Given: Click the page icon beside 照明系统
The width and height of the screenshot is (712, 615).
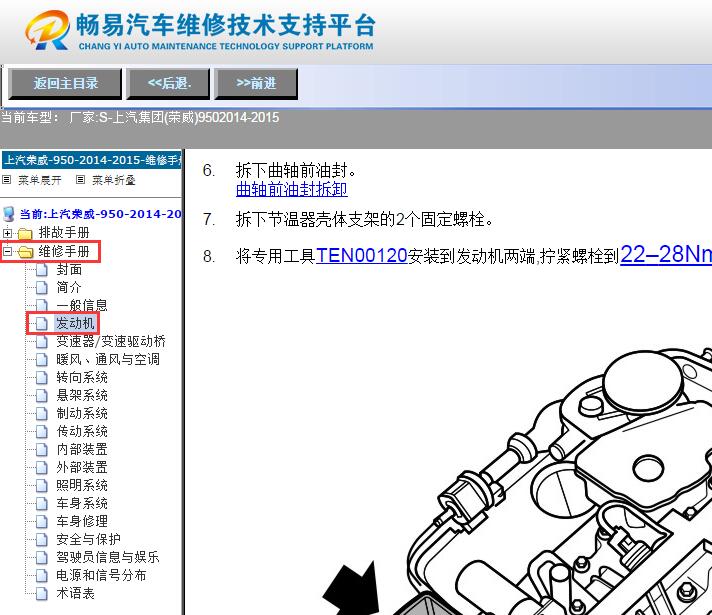Looking at the screenshot, I should click(x=42, y=486).
